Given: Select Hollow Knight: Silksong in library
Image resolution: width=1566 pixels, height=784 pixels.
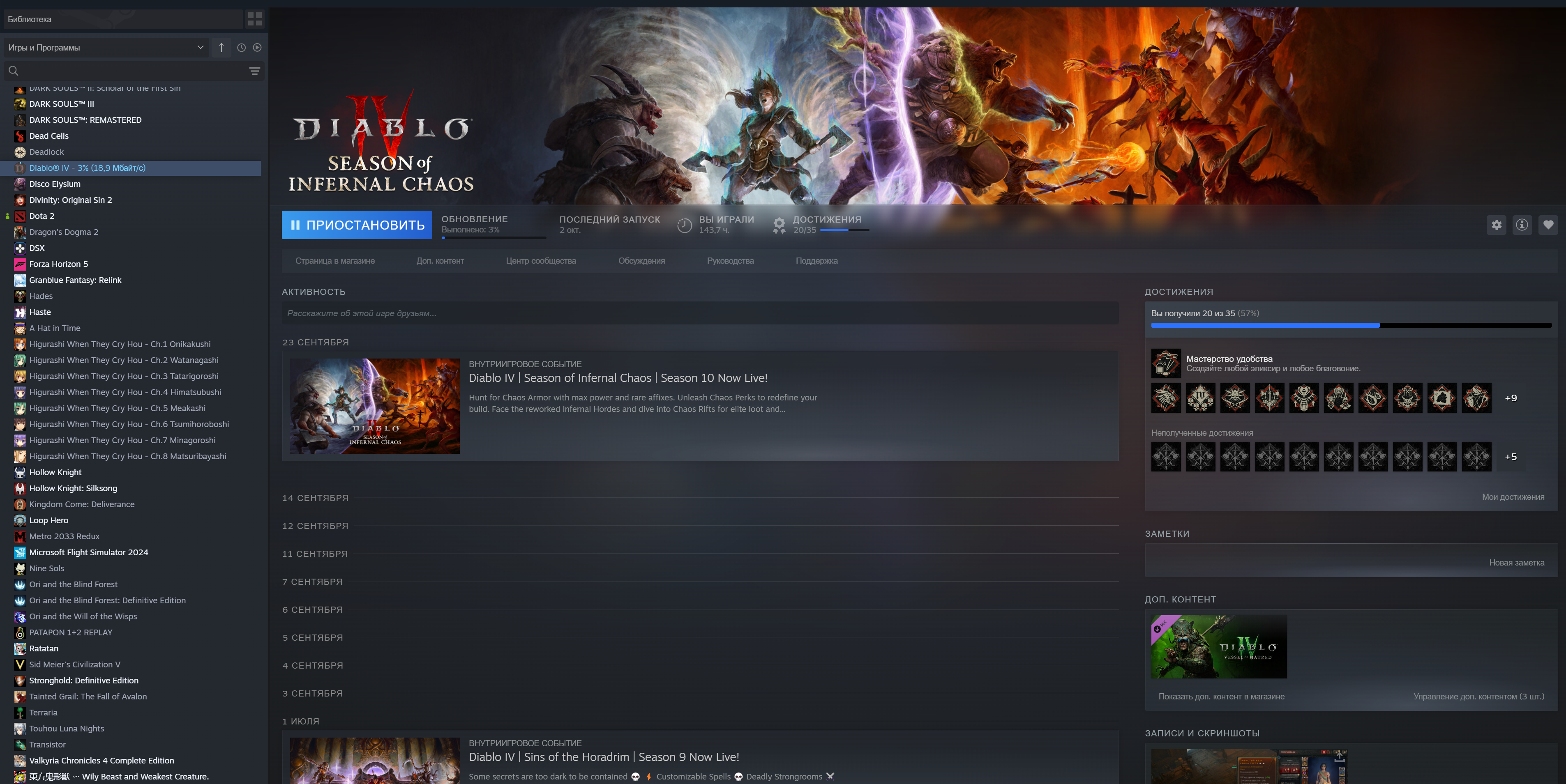Looking at the screenshot, I should click(73, 488).
